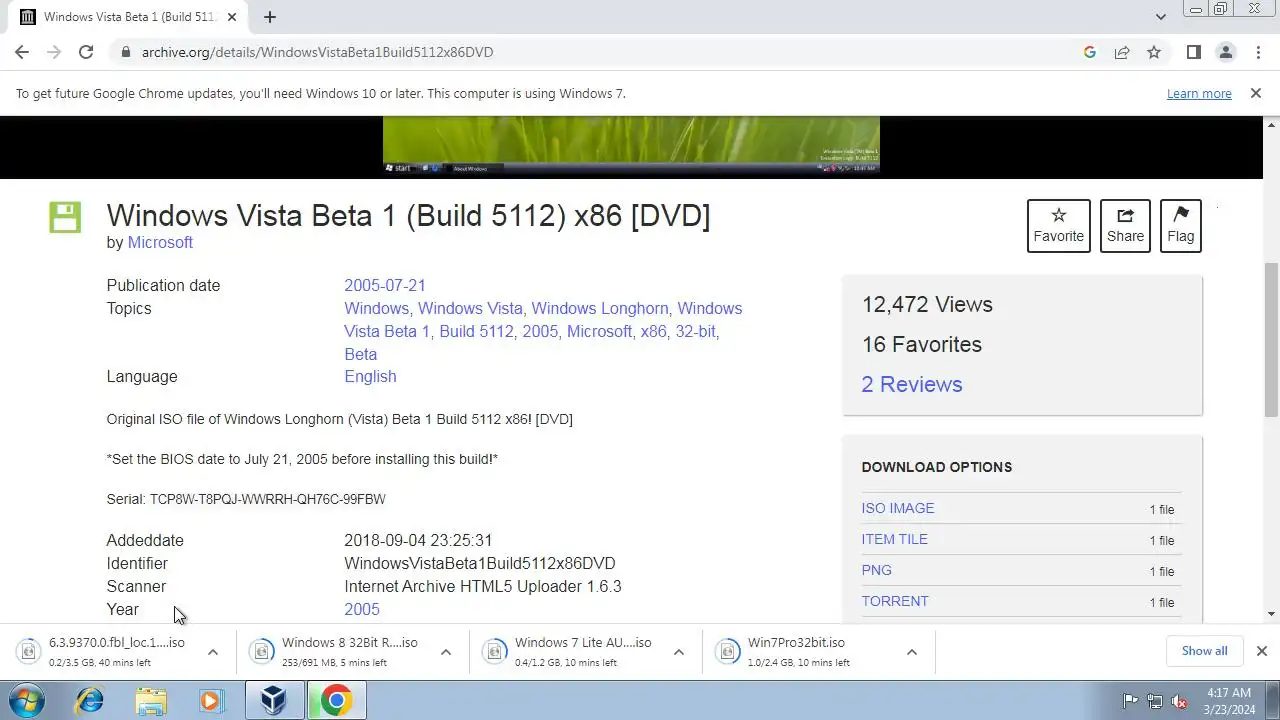Open the Microsoft author link

point(160,242)
